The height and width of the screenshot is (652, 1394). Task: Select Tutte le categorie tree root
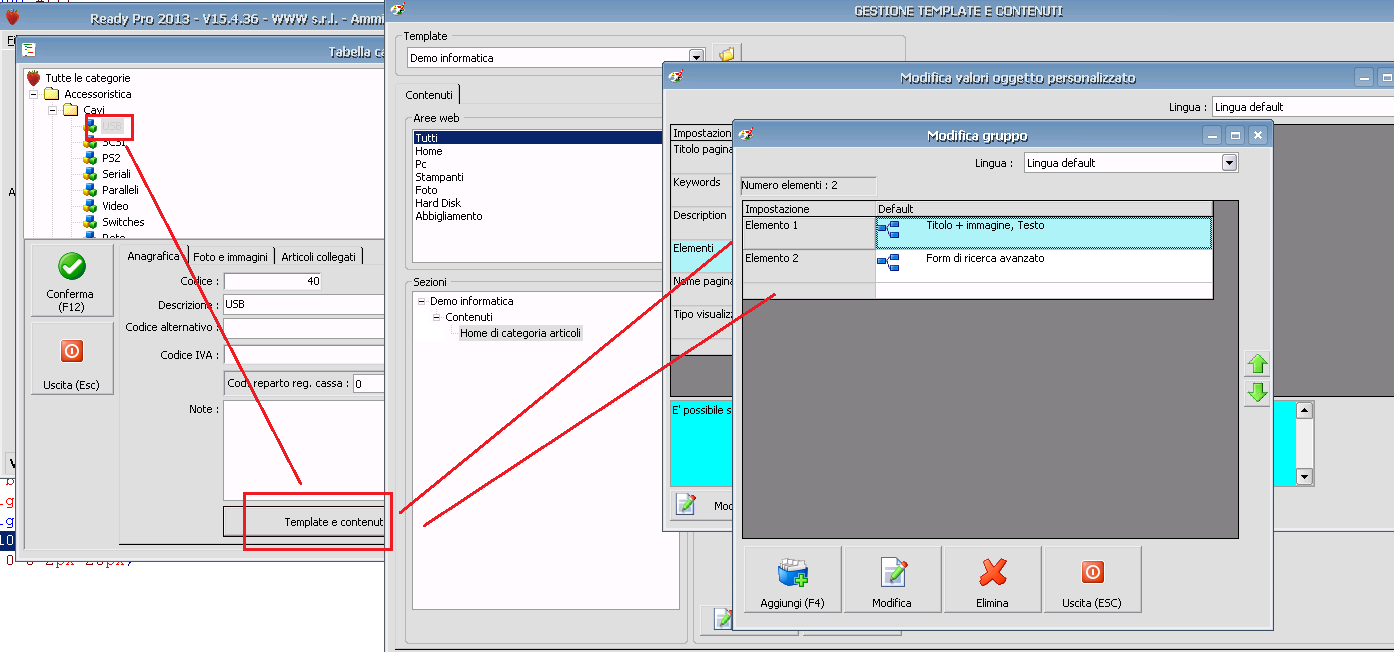[x=87, y=78]
